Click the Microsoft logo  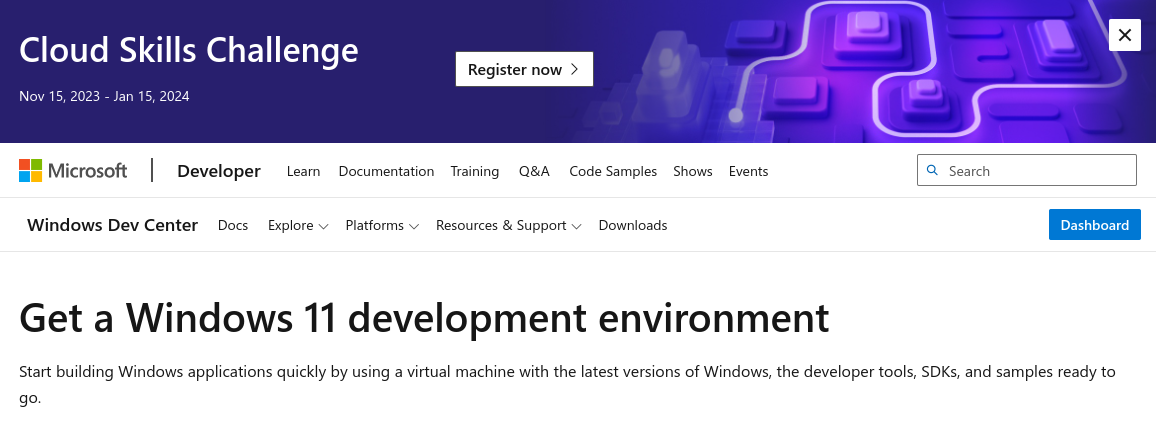[73, 170]
